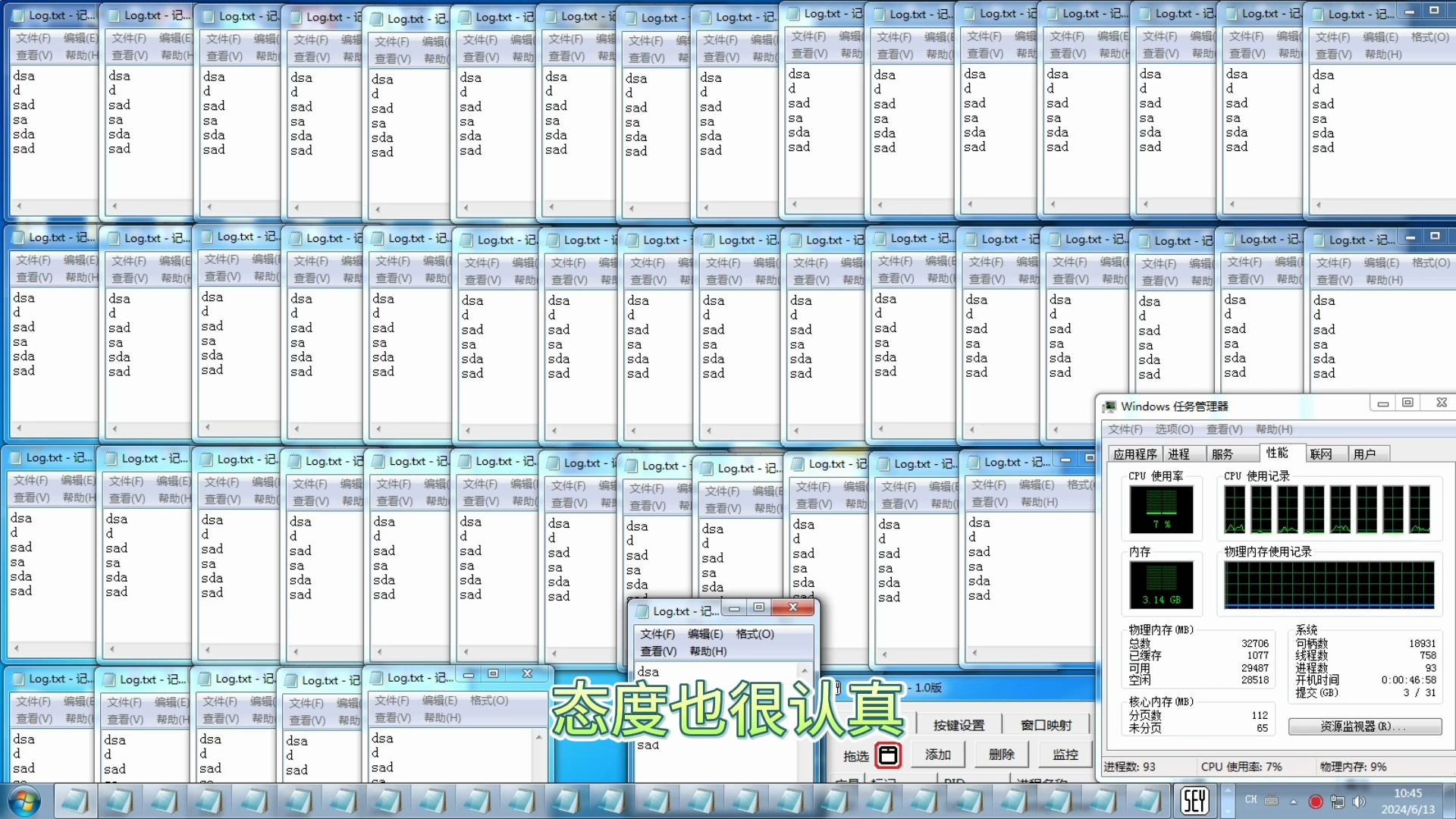The image size is (1456, 819).
Task: Open 文件(F) menu in Task Manager
Action: (x=1125, y=429)
